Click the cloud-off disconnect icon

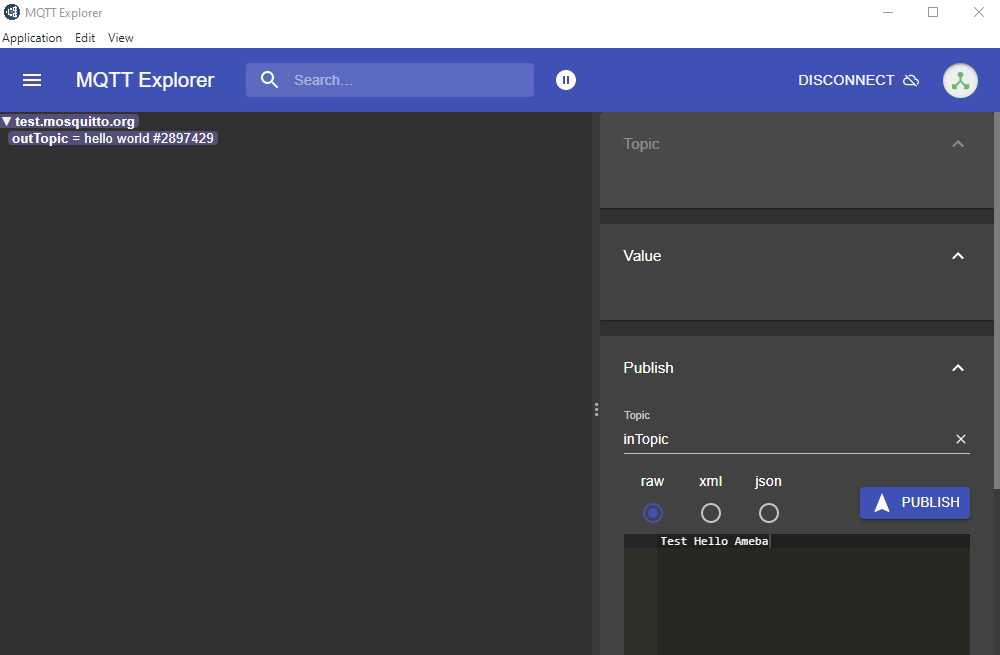pyautogui.click(x=911, y=80)
